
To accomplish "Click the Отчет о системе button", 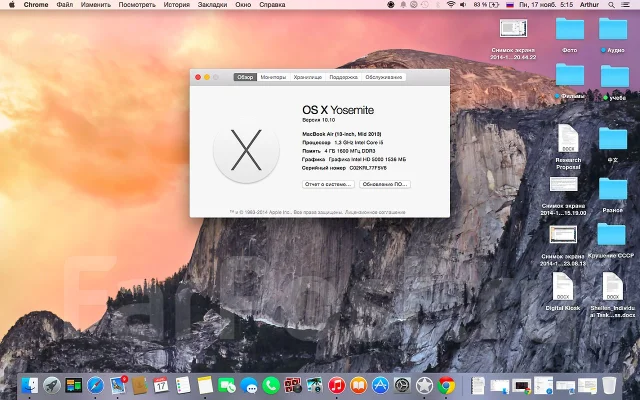I will tap(328, 184).
